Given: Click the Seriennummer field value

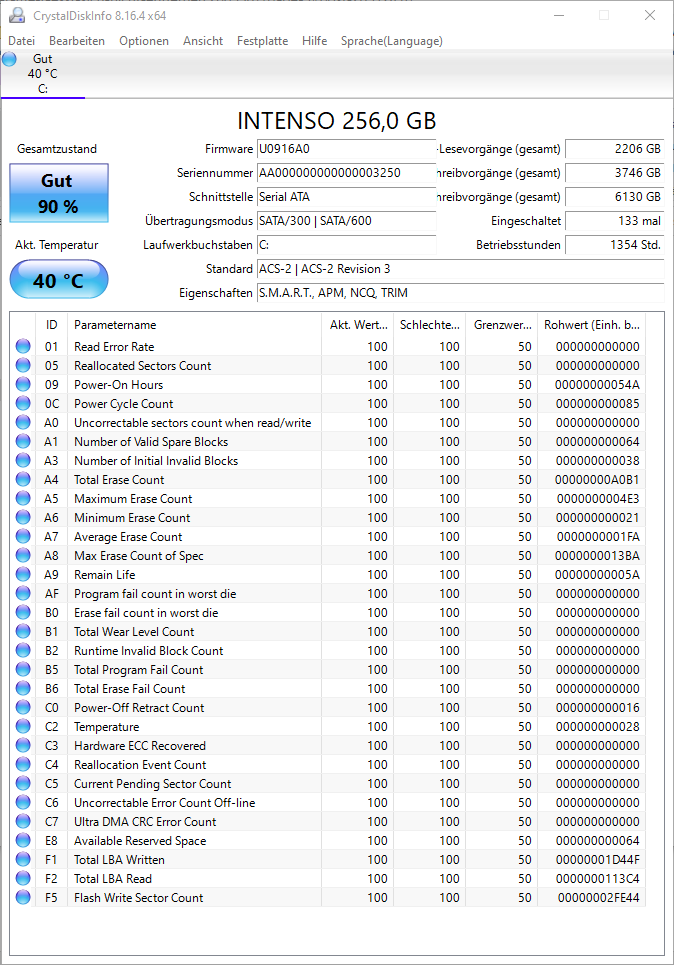Looking at the screenshot, I should pos(346,173).
